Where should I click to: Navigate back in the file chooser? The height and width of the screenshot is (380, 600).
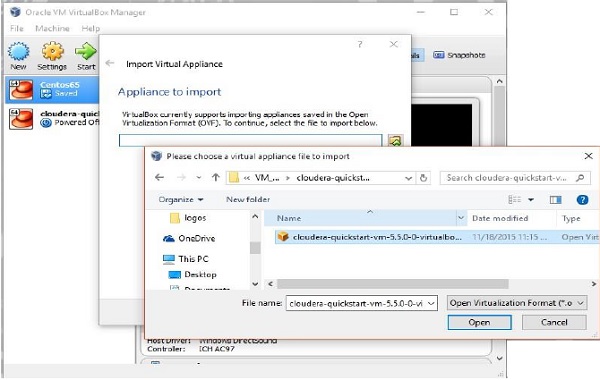(159, 178)
